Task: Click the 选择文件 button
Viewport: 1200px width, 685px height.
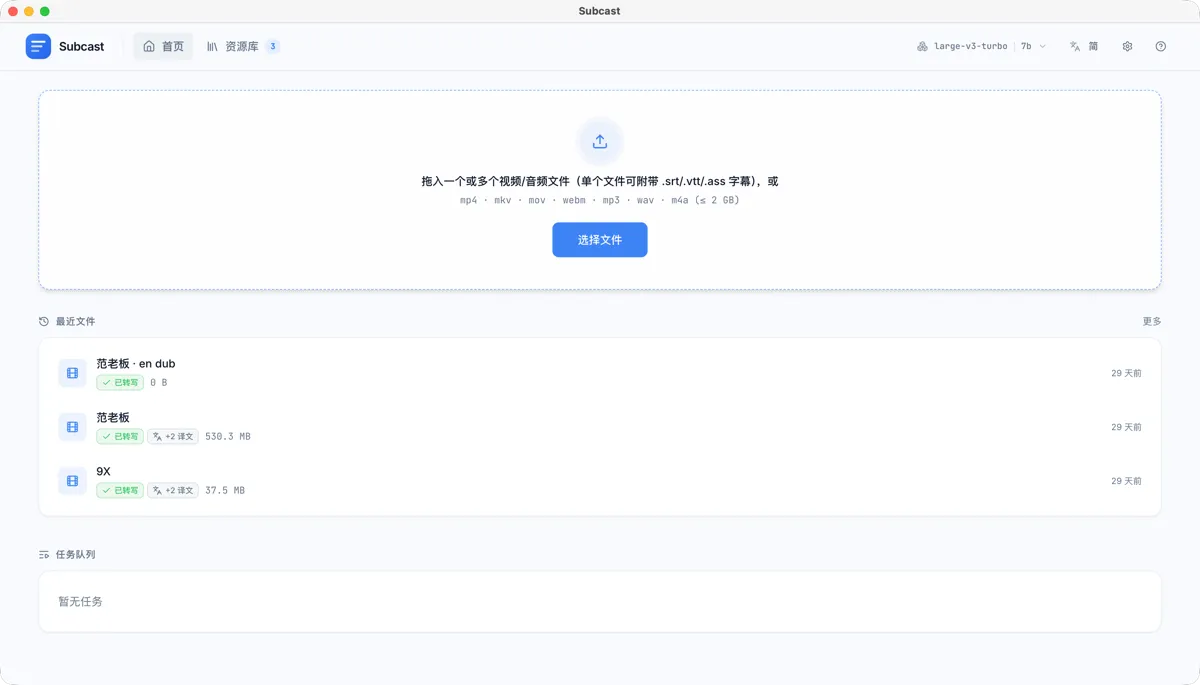Action: 600,240
